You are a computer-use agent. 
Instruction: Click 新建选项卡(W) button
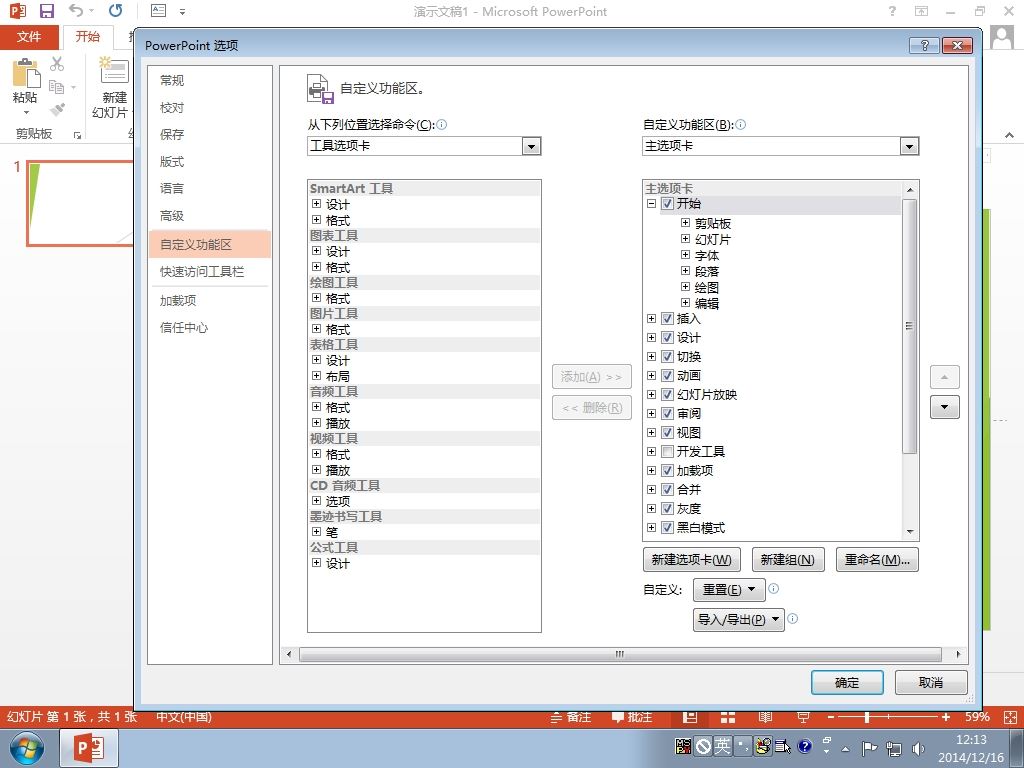pos(692,560)
